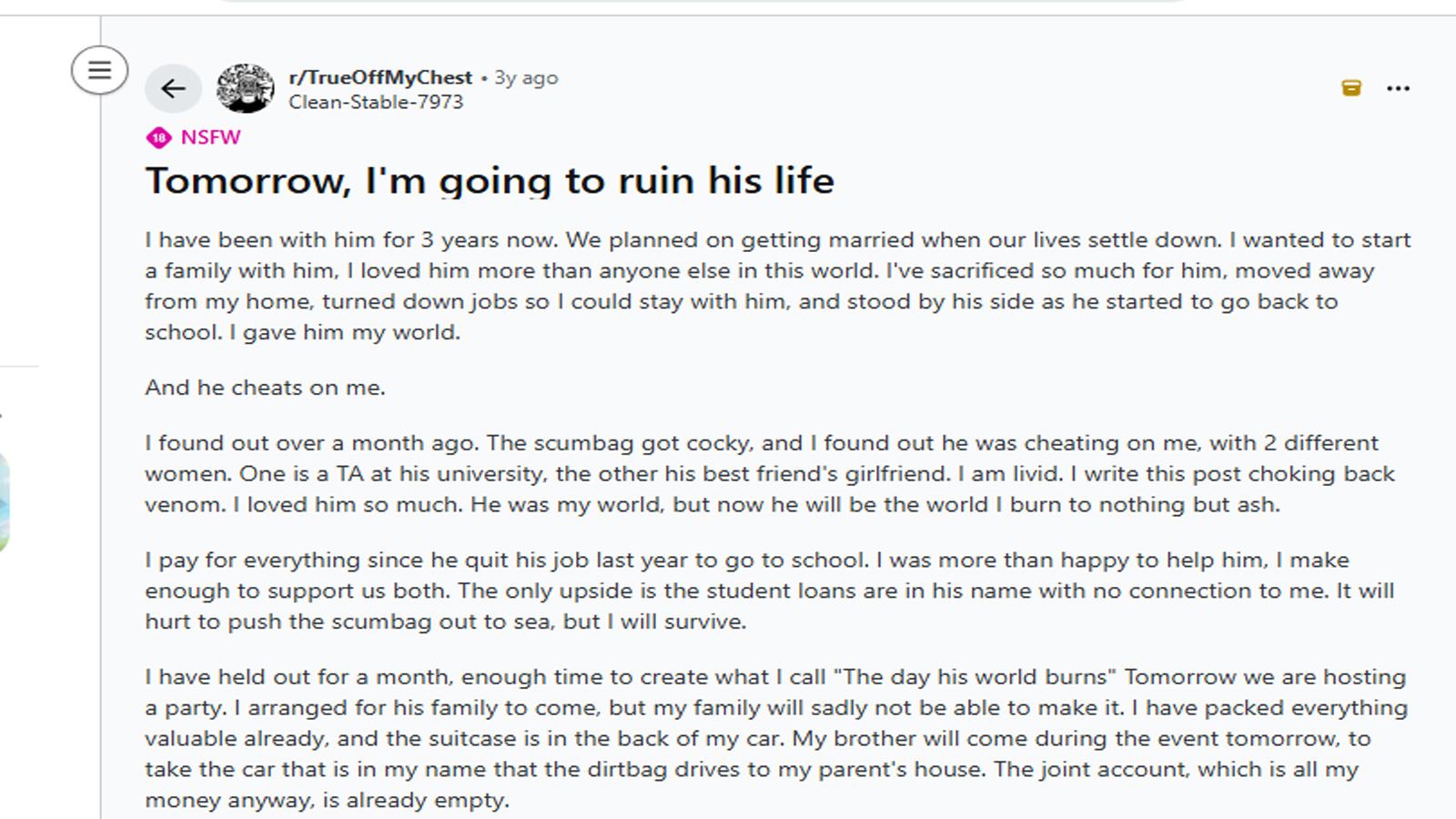The width and height of the screenshot is (1456, 819).
Task: Click the partially visible thumbnail at the left edge
Action: click(x=5, y=500)
